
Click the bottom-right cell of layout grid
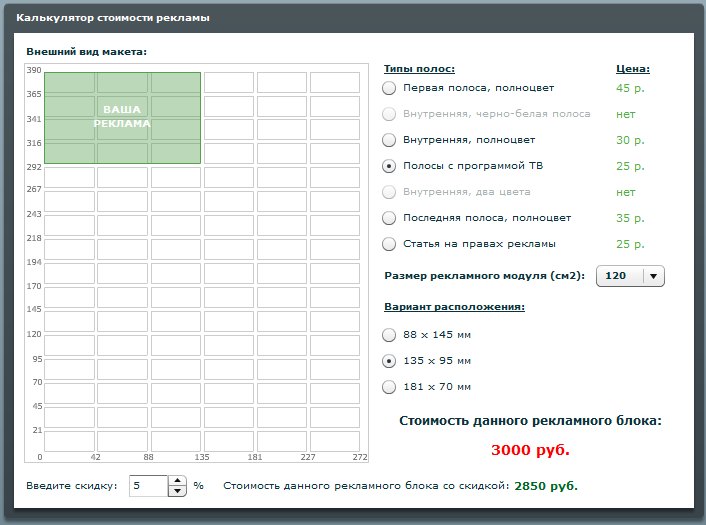335,441
